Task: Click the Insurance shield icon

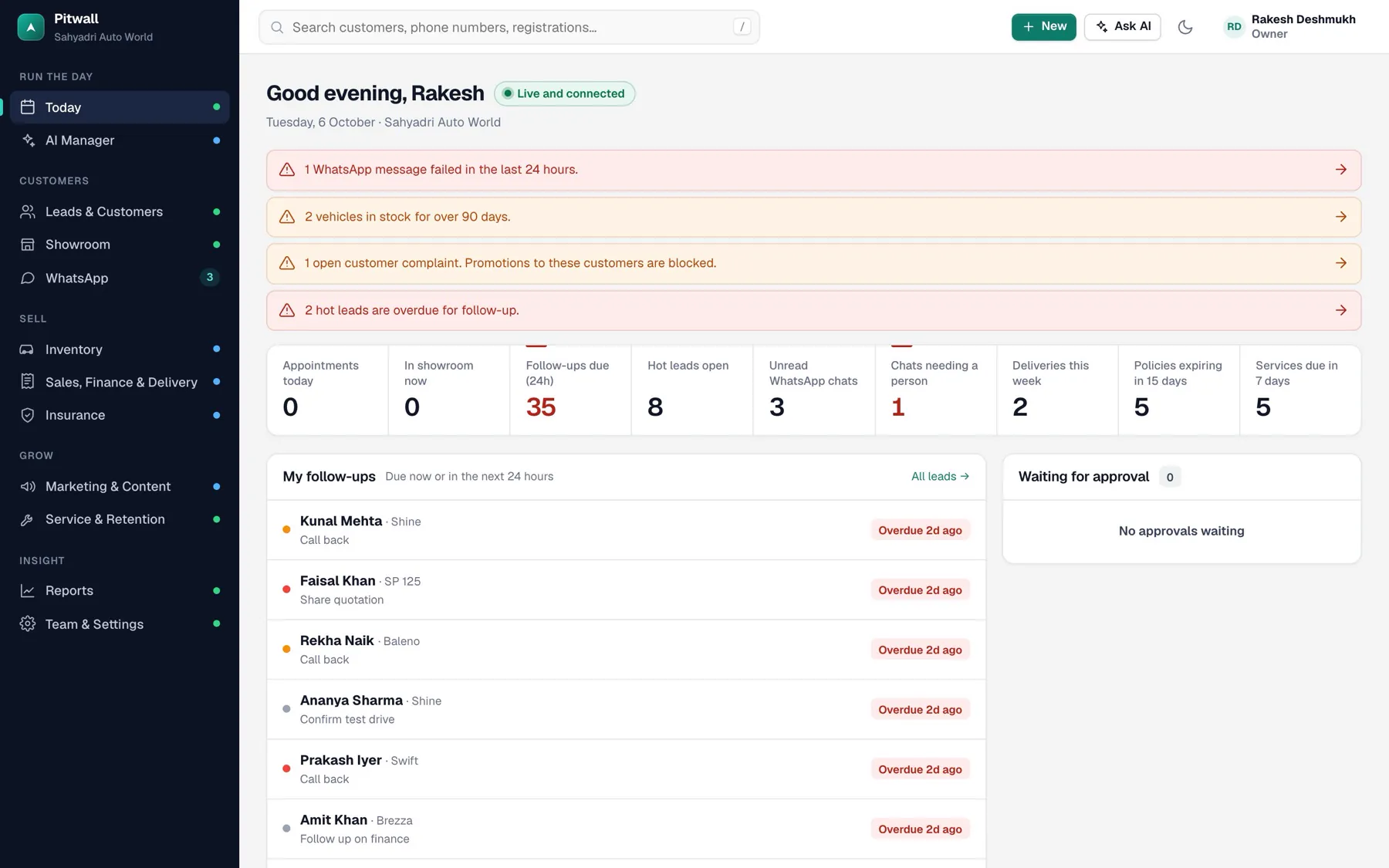Action: [x=28, y=415]
